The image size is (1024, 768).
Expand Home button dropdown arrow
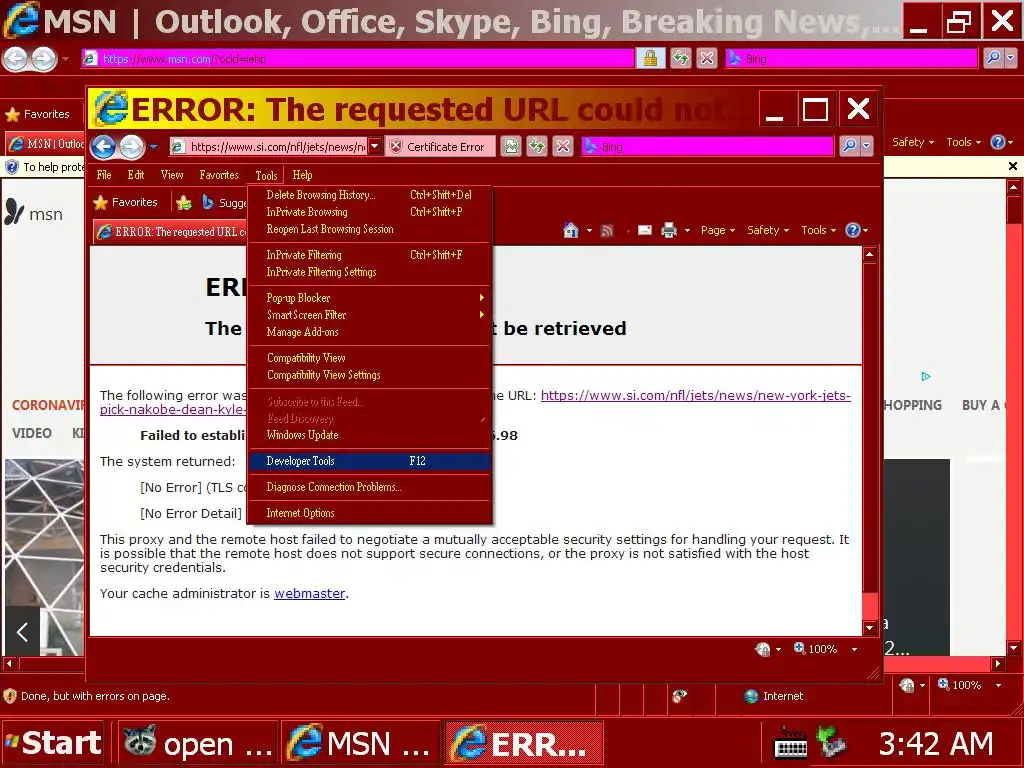pyautogui.click(x=589, y=231)
